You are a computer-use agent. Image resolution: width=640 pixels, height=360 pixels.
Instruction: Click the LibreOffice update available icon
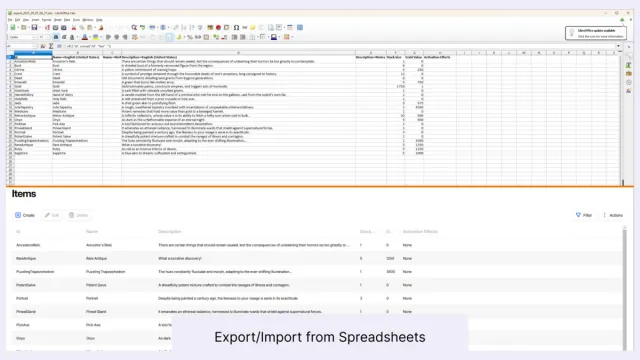(x=622, y=20)
